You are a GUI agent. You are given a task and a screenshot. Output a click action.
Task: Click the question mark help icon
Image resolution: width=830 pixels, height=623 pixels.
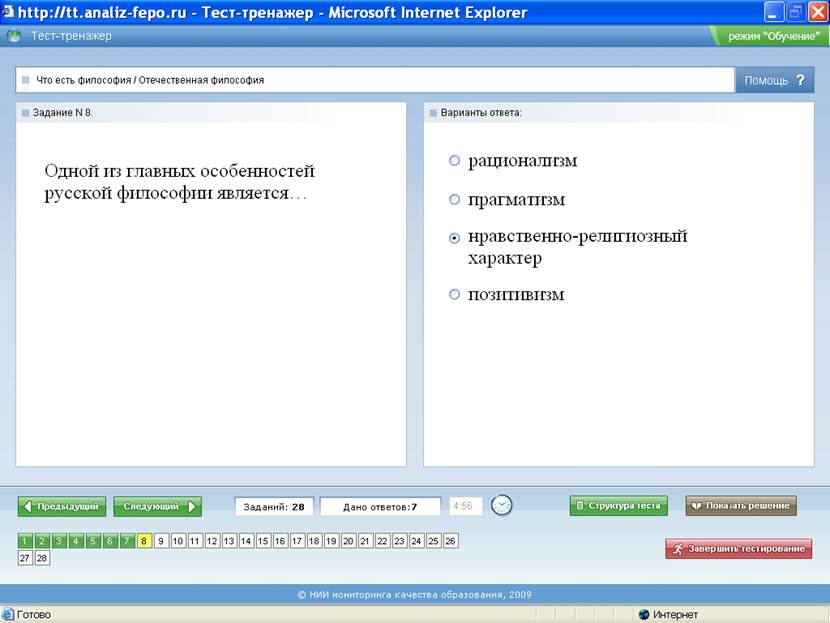click(x=800, y=80)
